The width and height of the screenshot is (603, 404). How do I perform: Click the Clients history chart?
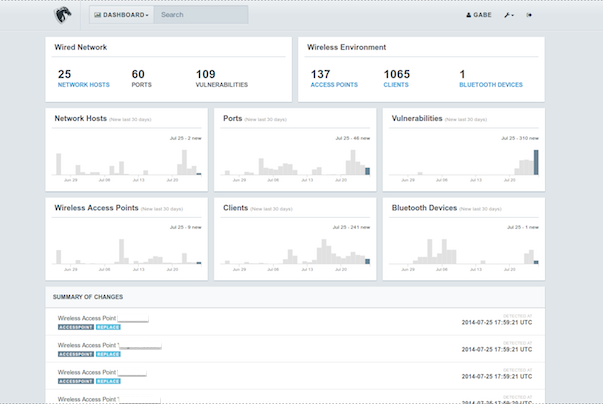pyautogui.click(x=295, y=250)
